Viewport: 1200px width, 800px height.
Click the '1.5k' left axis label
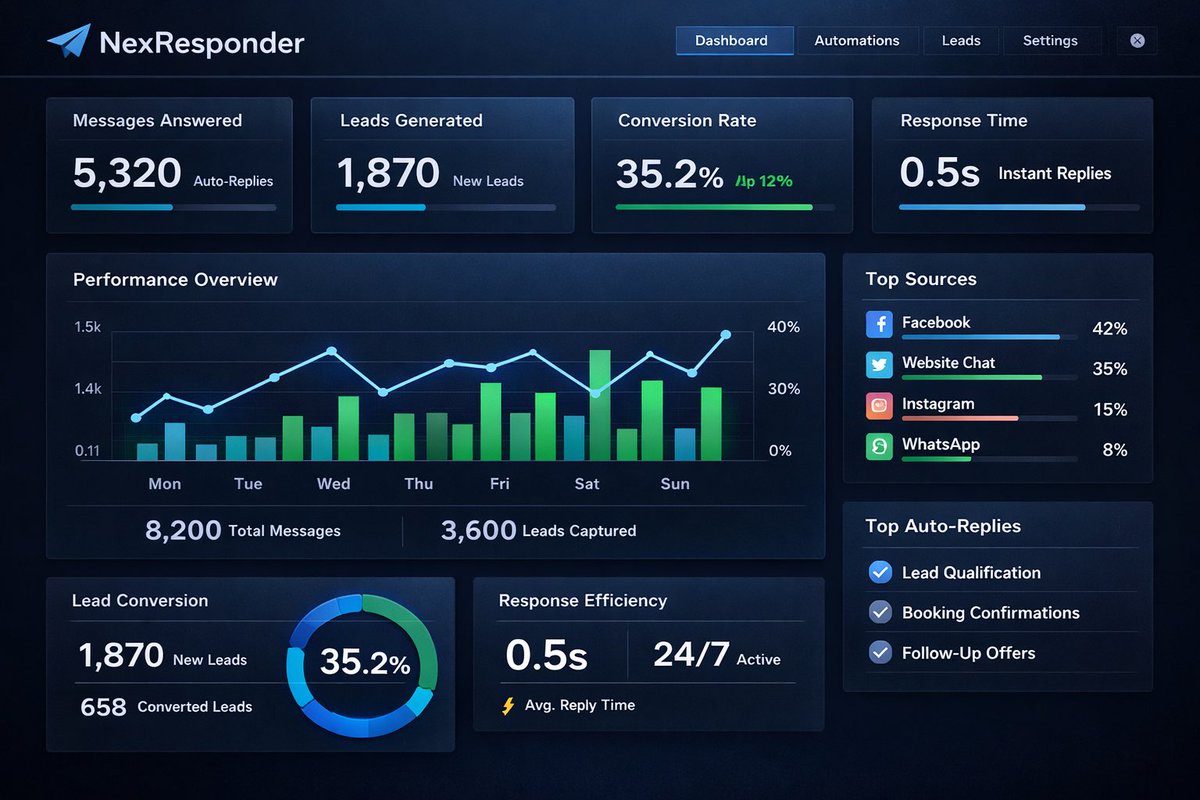pyautogui.click(x=88, y=327)
